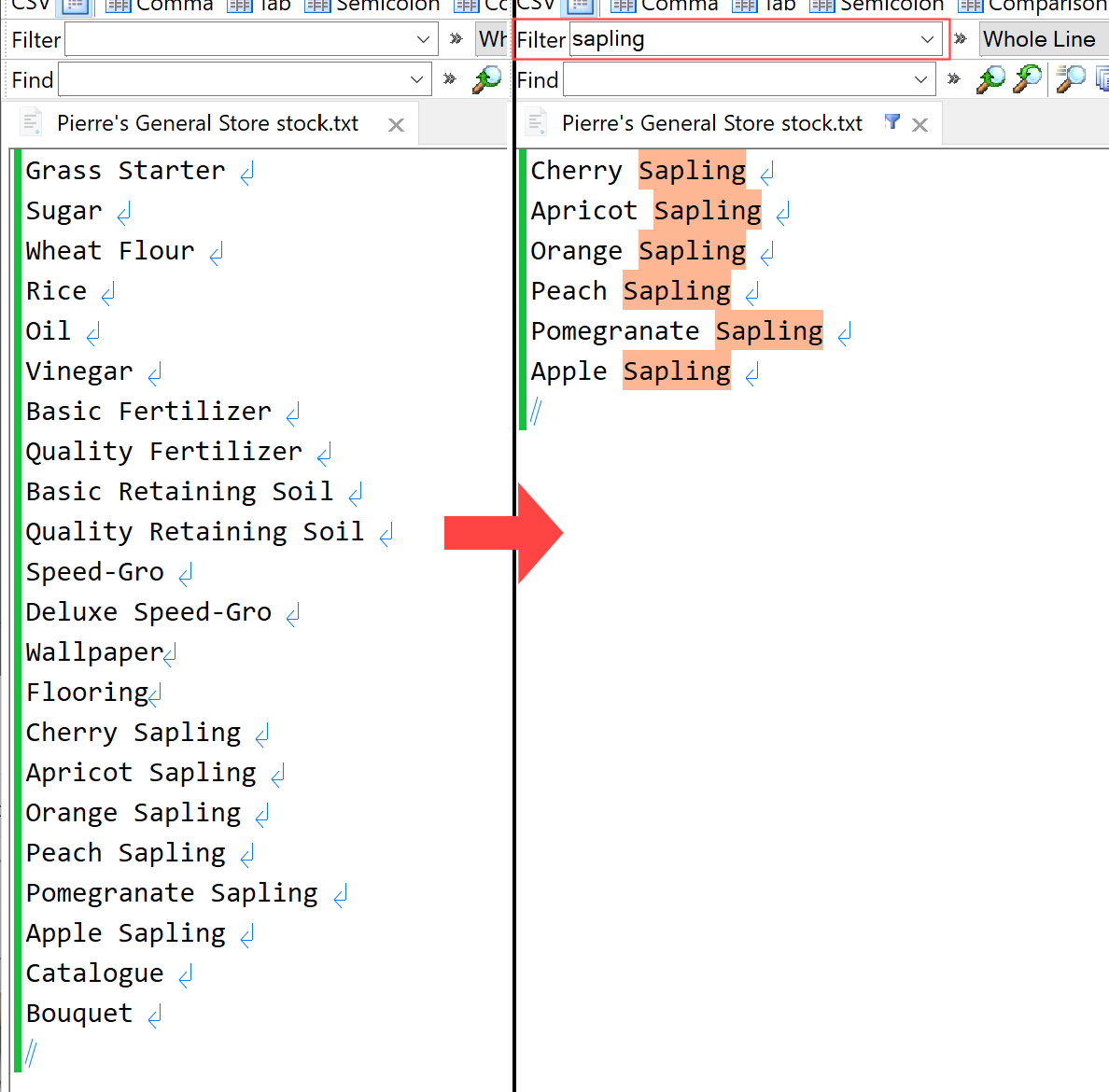
Task: Click Find Previous icon in the right pane
Action: coord(990,80)
